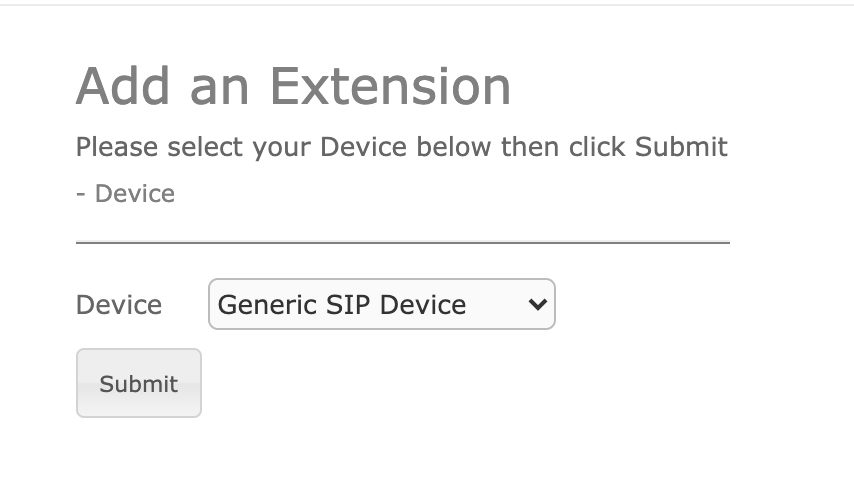Screen dimensions: 854x486
Task: Click the gray line at page top
Action: 427,4
